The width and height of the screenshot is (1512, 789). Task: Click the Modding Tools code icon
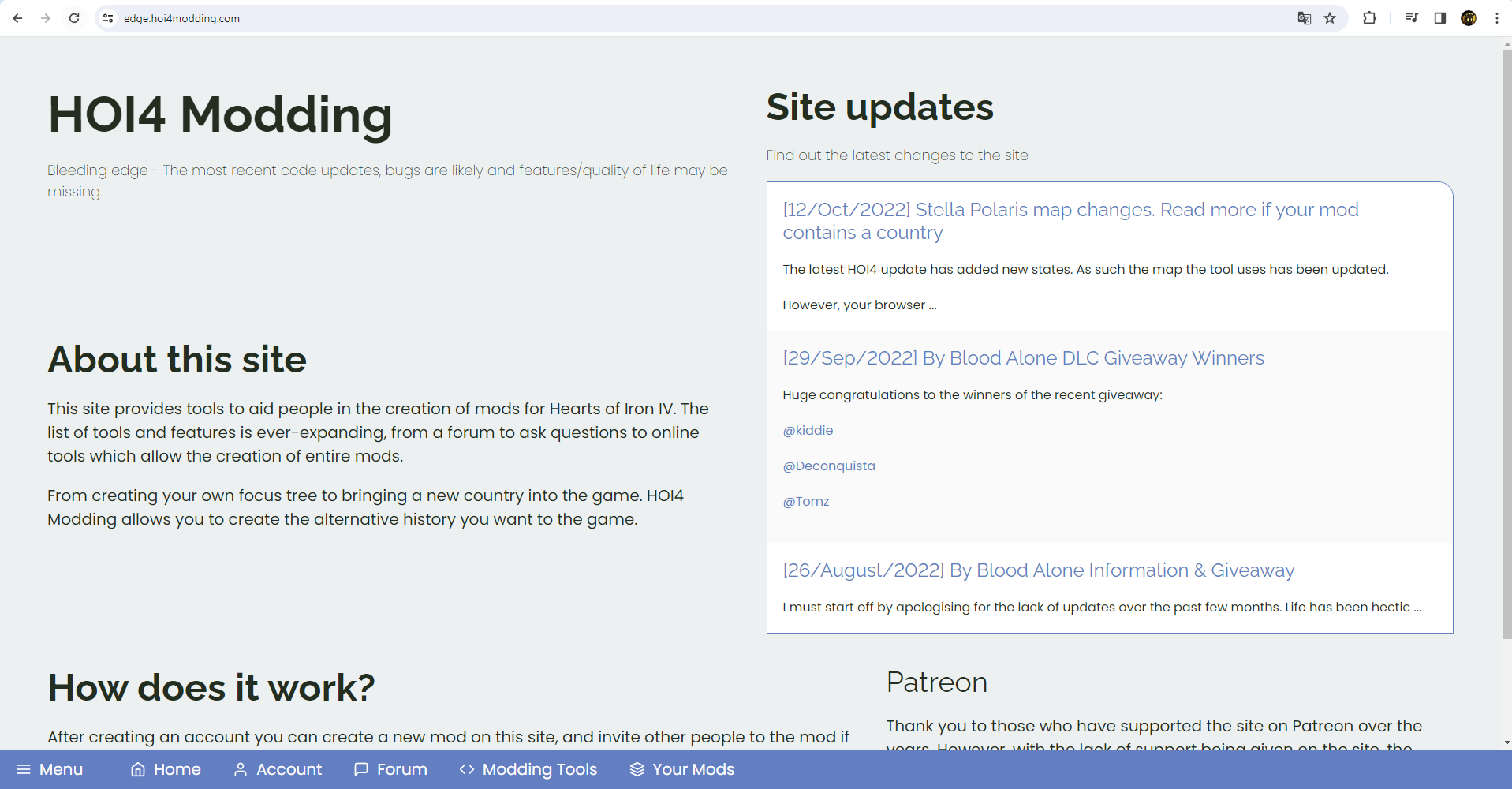click(x=467, y=769)
